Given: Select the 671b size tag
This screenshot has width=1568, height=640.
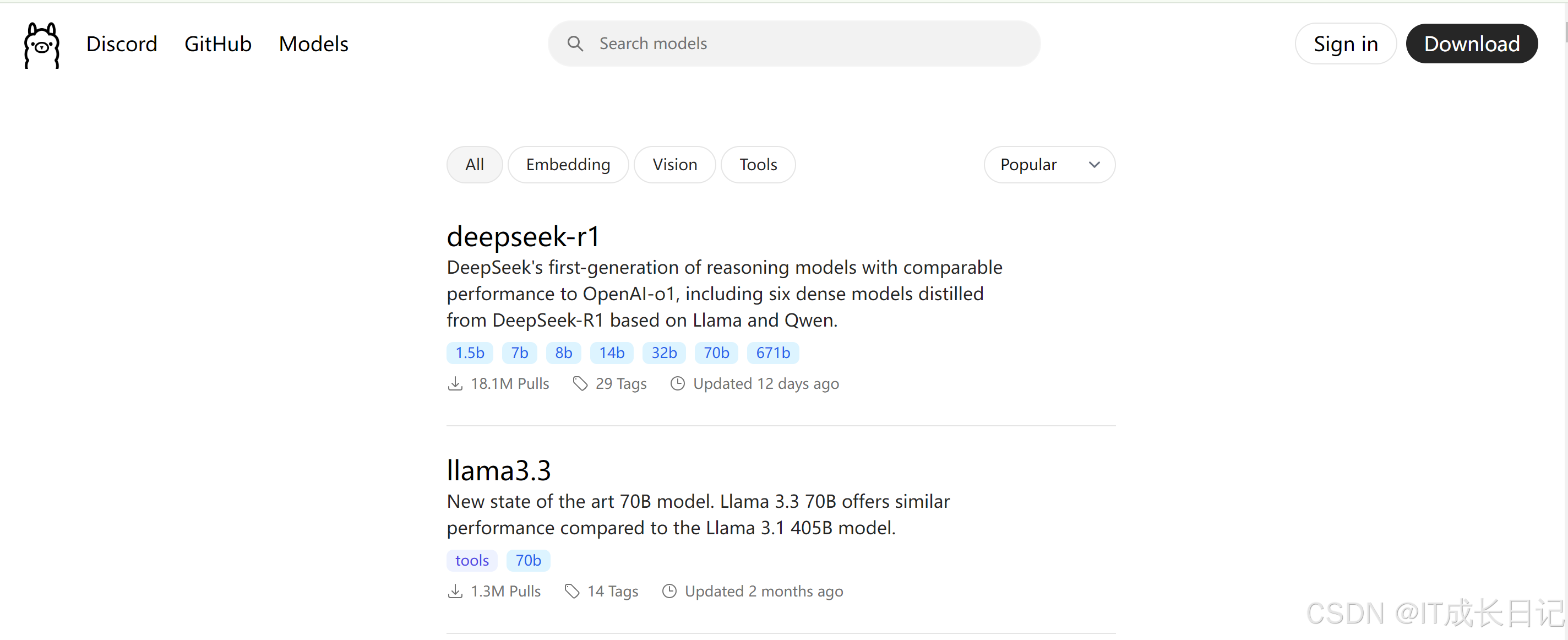Looking at the screenshot, I should tap(772, 352).
